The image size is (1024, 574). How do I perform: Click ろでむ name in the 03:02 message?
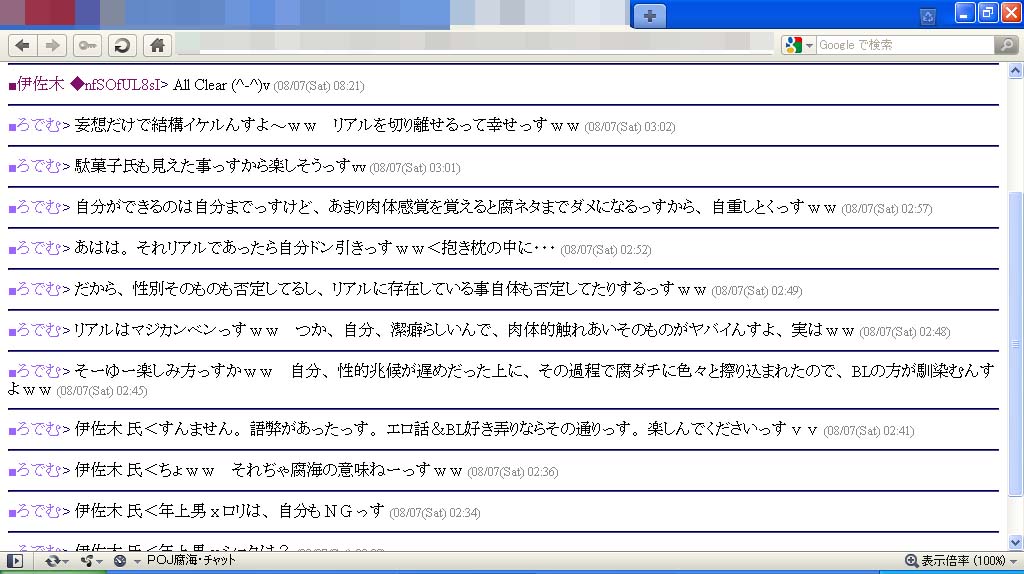click(x=39, y=125)
